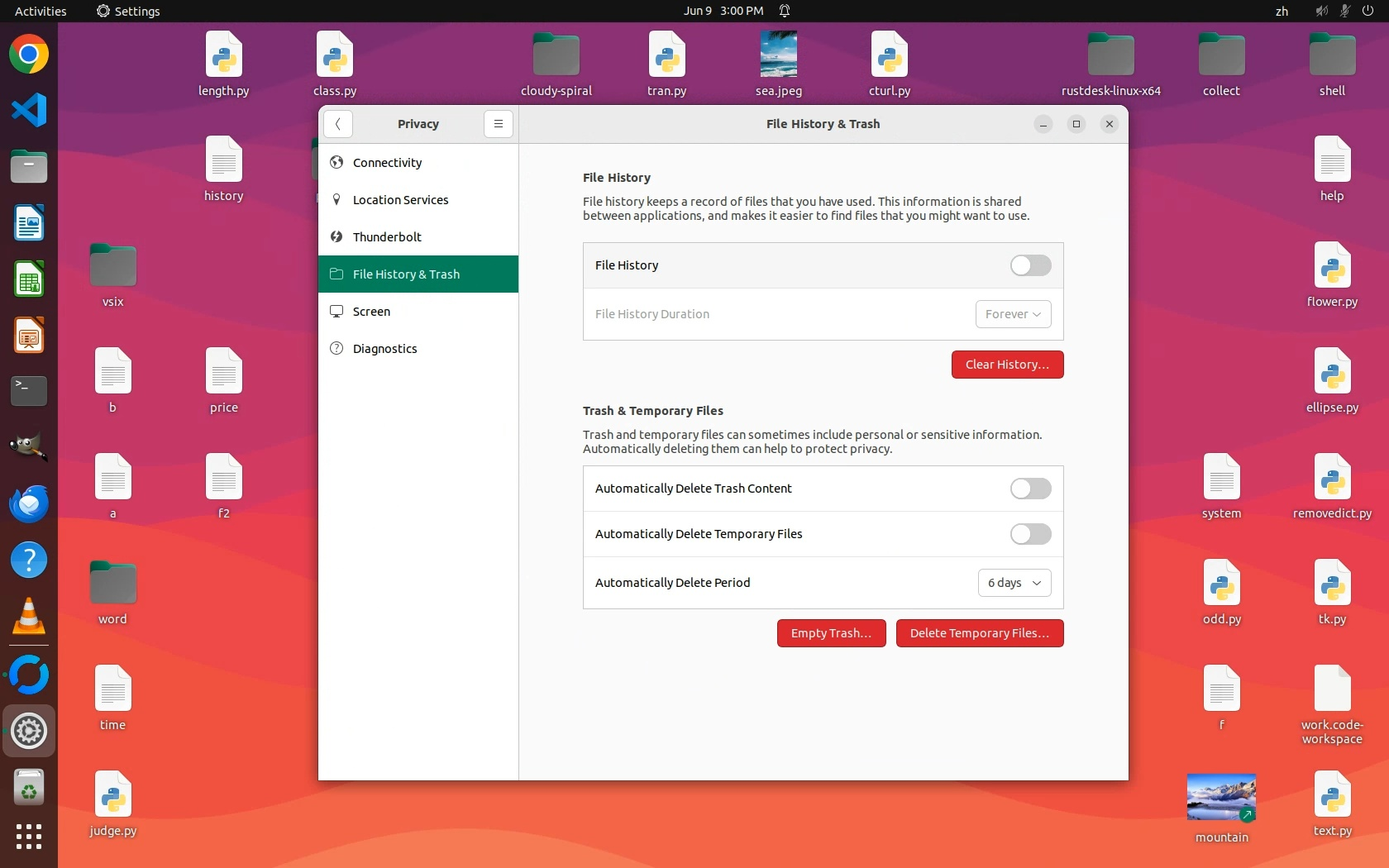Select Location Services in the sidebar
Image resolution: width=1389 pixels, height=868 pixels.
click(400, 200)
